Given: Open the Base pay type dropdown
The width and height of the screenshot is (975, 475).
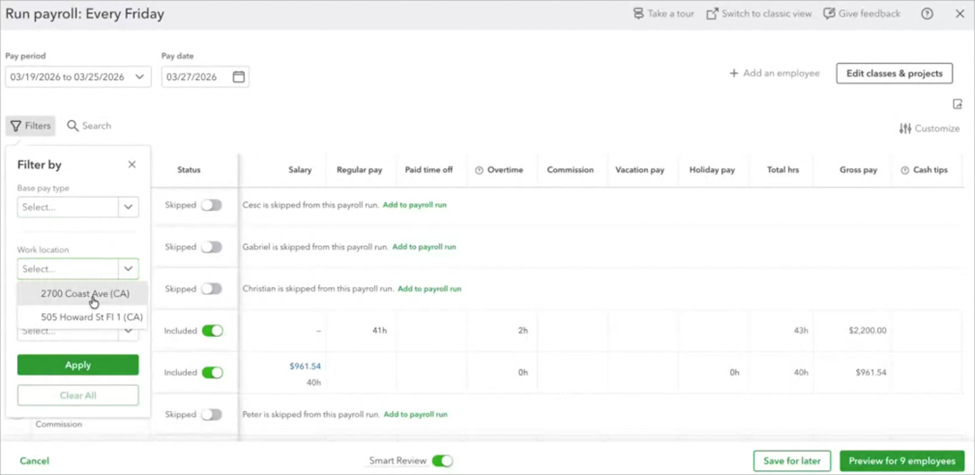Looking at the screenshot, I should pyautogui.click(x=128, y=207).
